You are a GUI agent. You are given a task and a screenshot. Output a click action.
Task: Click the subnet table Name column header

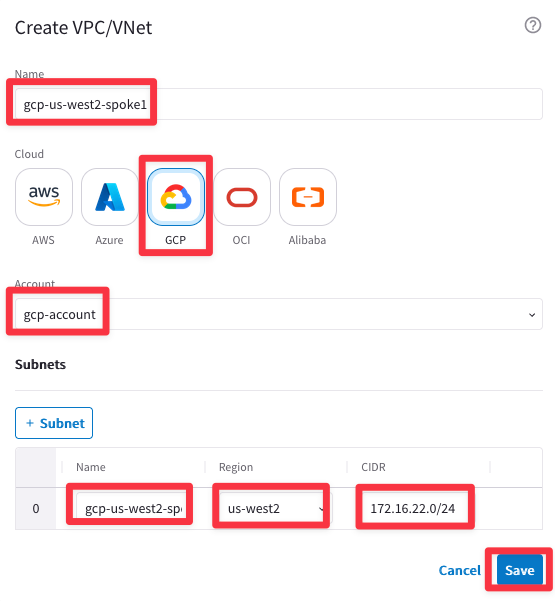tap(91, 467)
